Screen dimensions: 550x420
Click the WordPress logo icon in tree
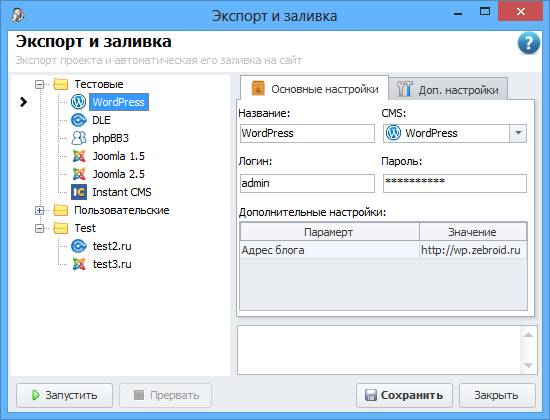click(79, 102)
